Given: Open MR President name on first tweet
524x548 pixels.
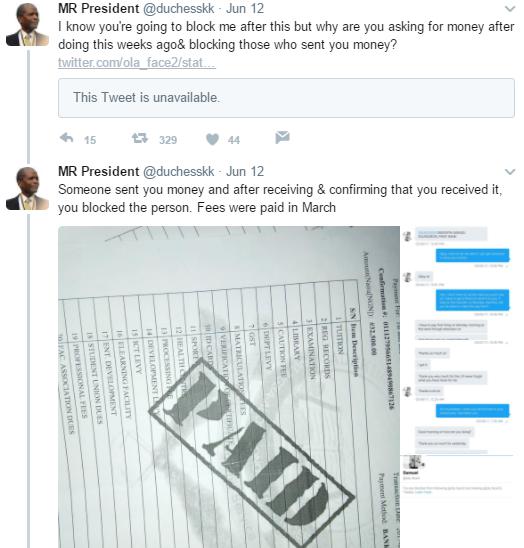Looking at the screenshot, I should click(x=99, y=8).
